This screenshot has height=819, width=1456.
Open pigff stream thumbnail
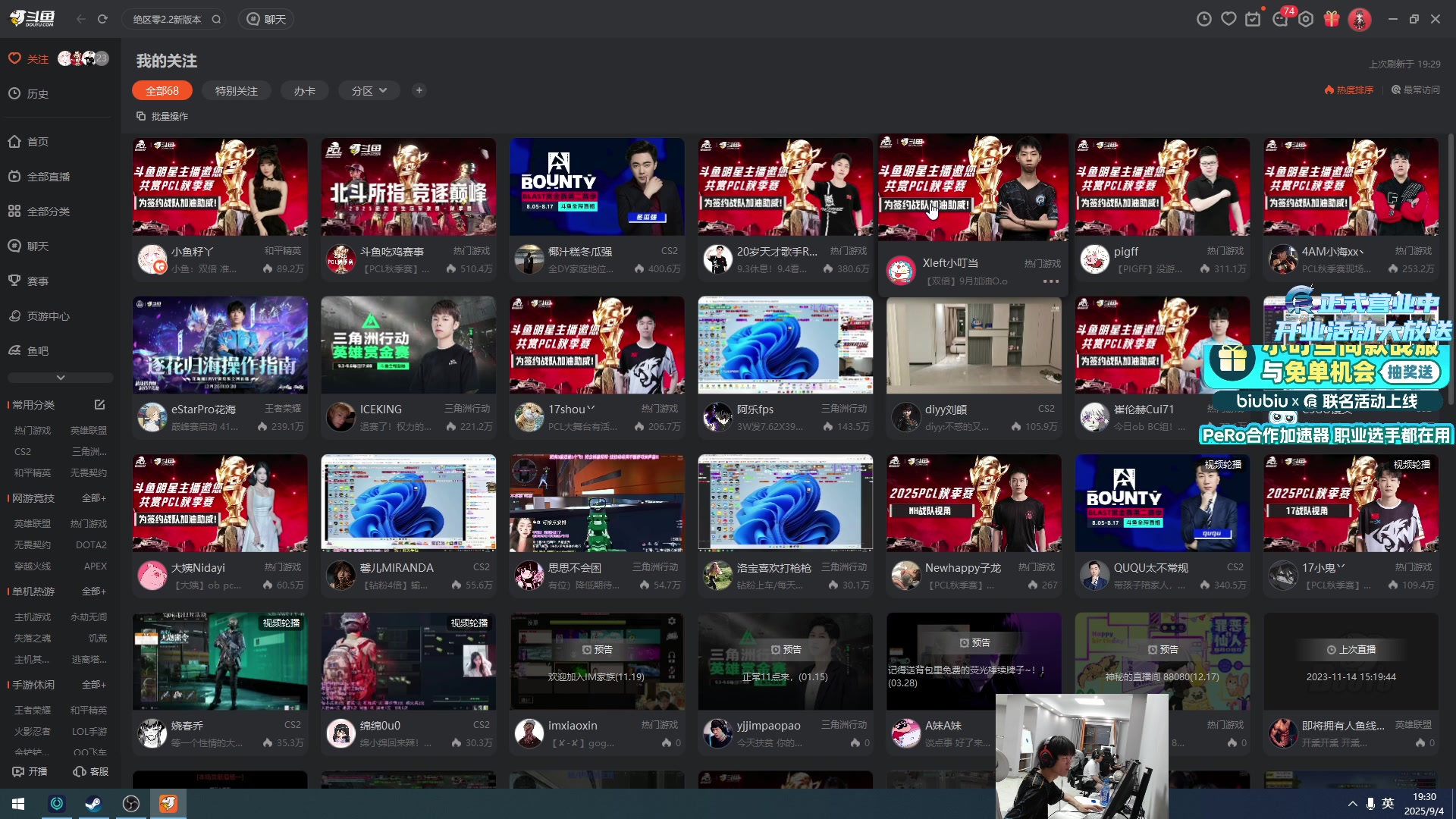pos(1163,187)
